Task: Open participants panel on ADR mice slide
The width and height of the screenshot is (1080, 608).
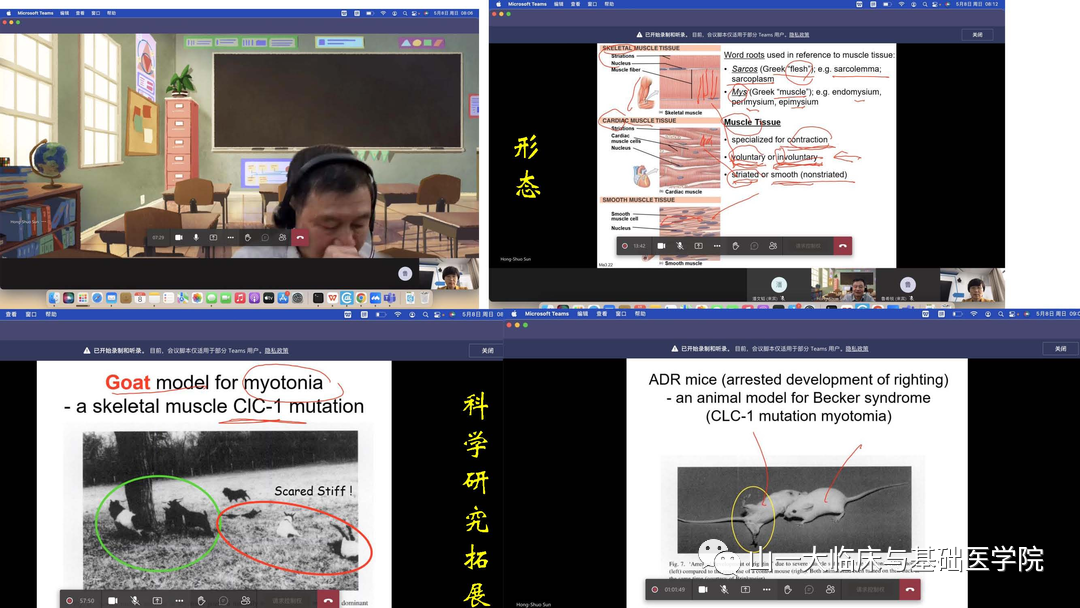Action: [x=831, y=590]
